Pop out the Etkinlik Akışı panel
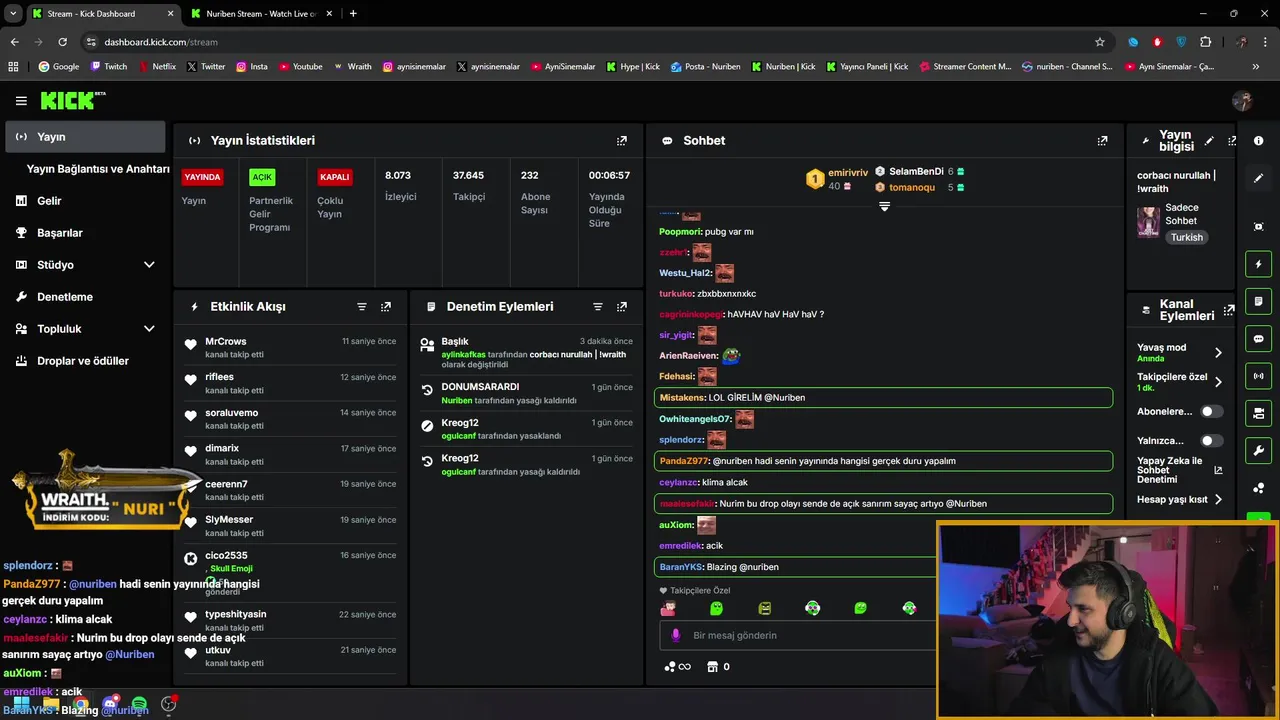The width and height of the screenshot is (1280, 720). (x=386, y=307)
